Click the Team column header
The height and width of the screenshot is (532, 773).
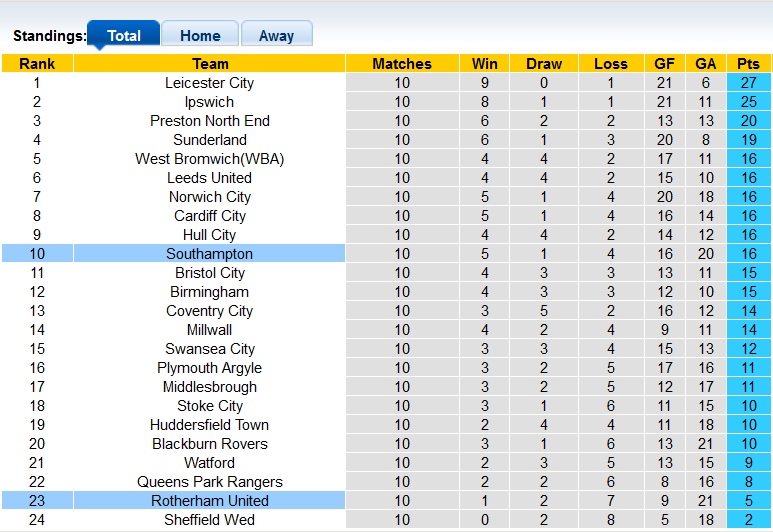point(210,64)
